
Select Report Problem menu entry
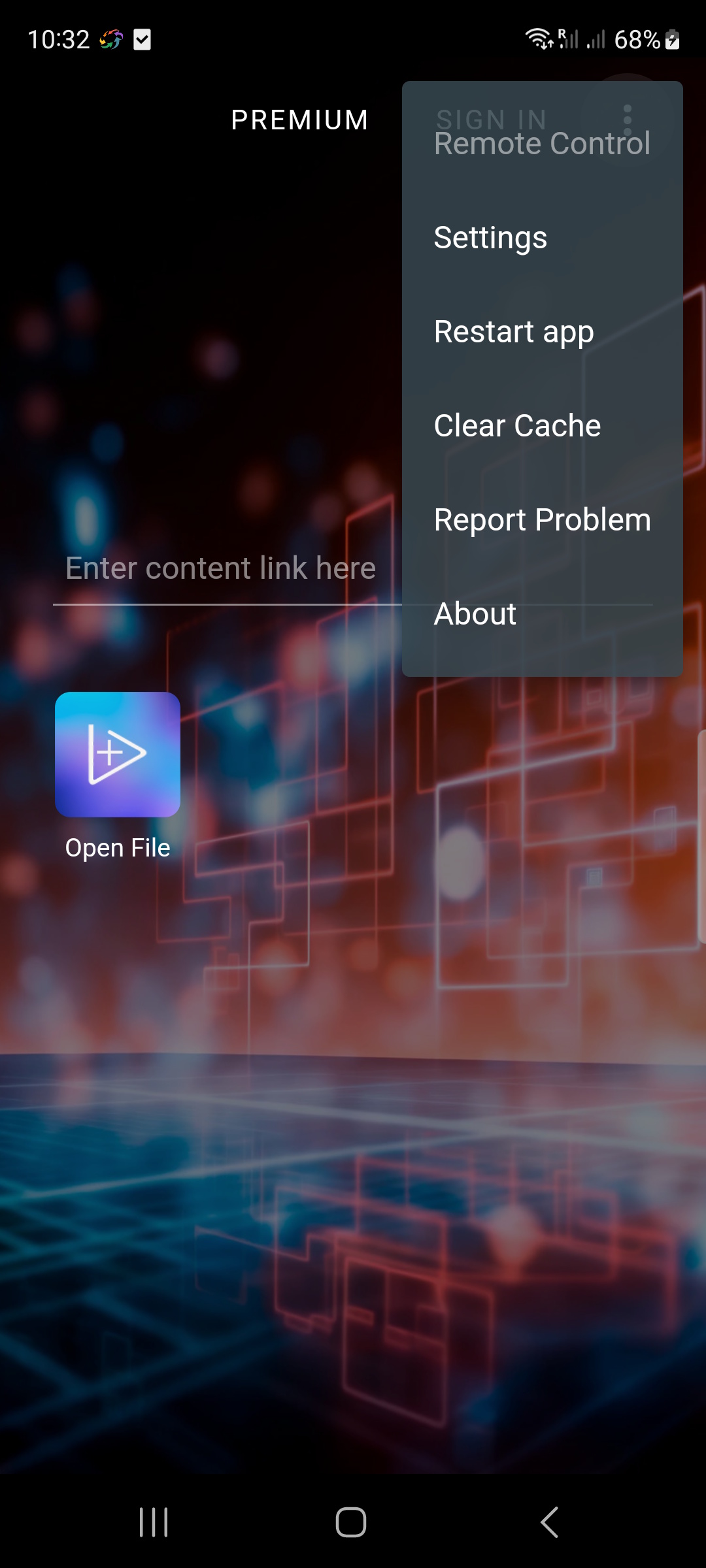tap(543, 520)
